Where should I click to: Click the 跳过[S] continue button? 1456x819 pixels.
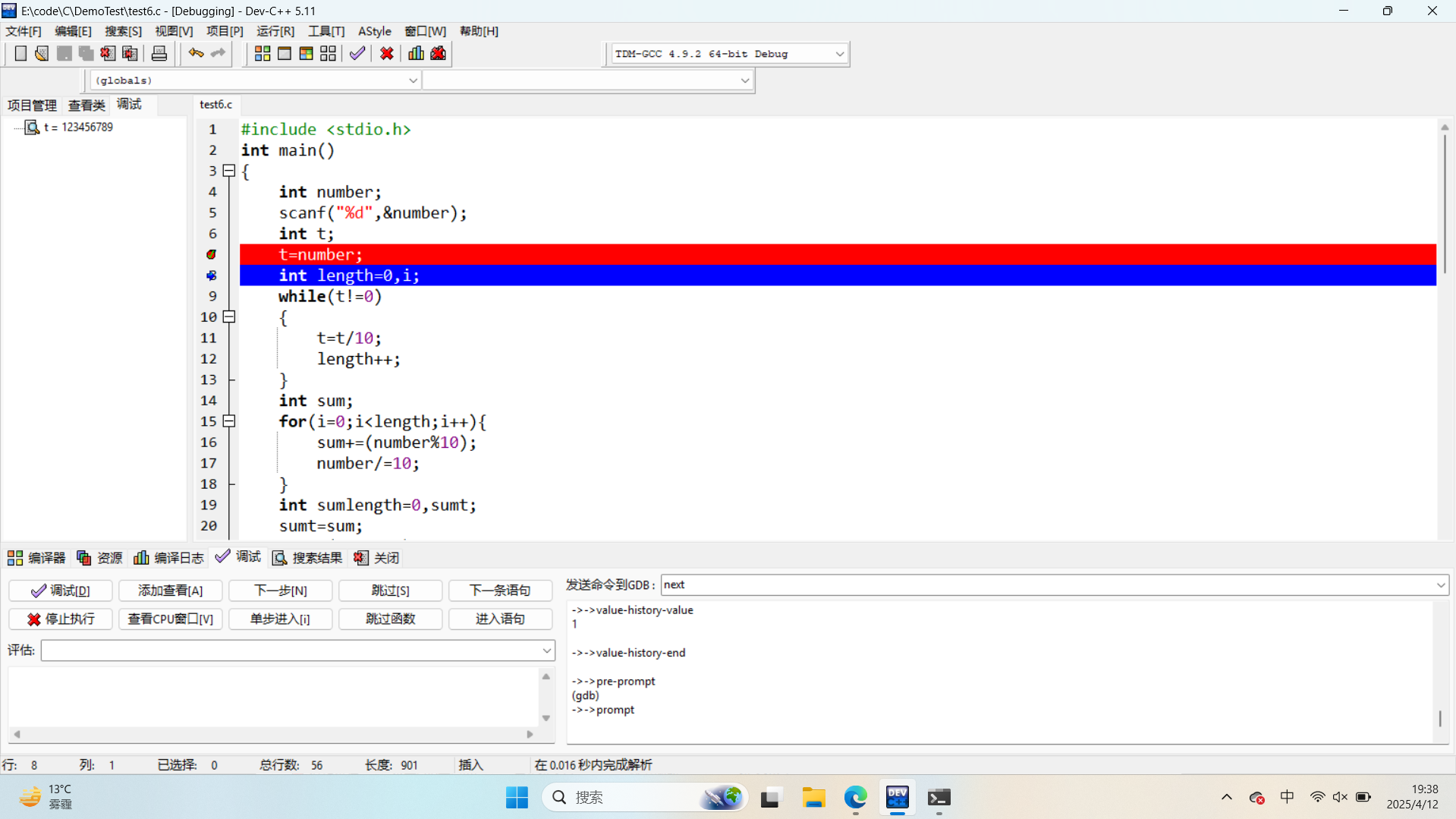tap(391, 591)
